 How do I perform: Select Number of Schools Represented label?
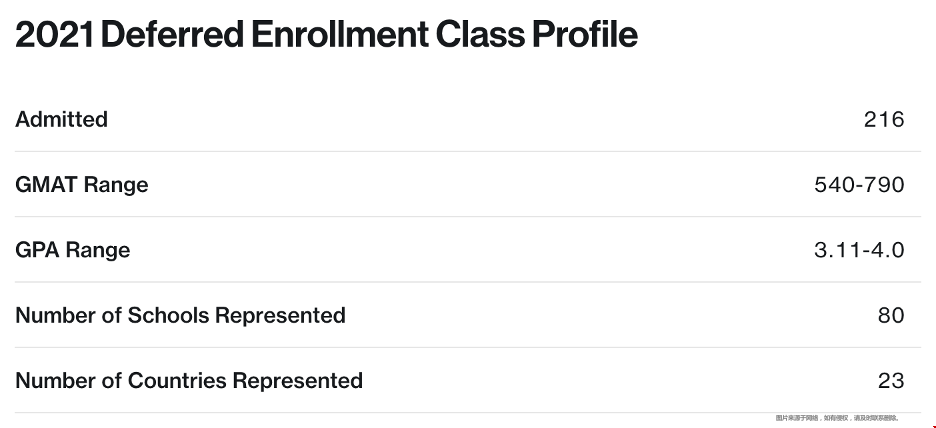click(180, 315)
